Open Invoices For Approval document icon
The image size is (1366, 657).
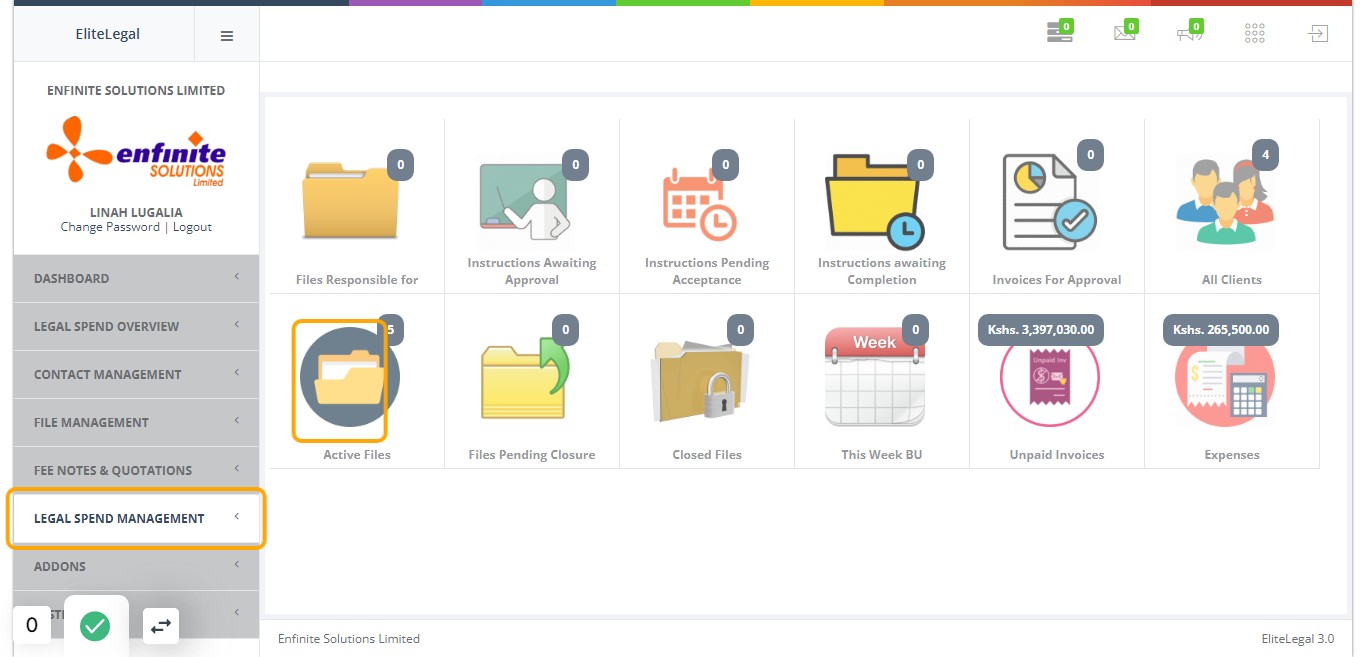click(1049, 202)
